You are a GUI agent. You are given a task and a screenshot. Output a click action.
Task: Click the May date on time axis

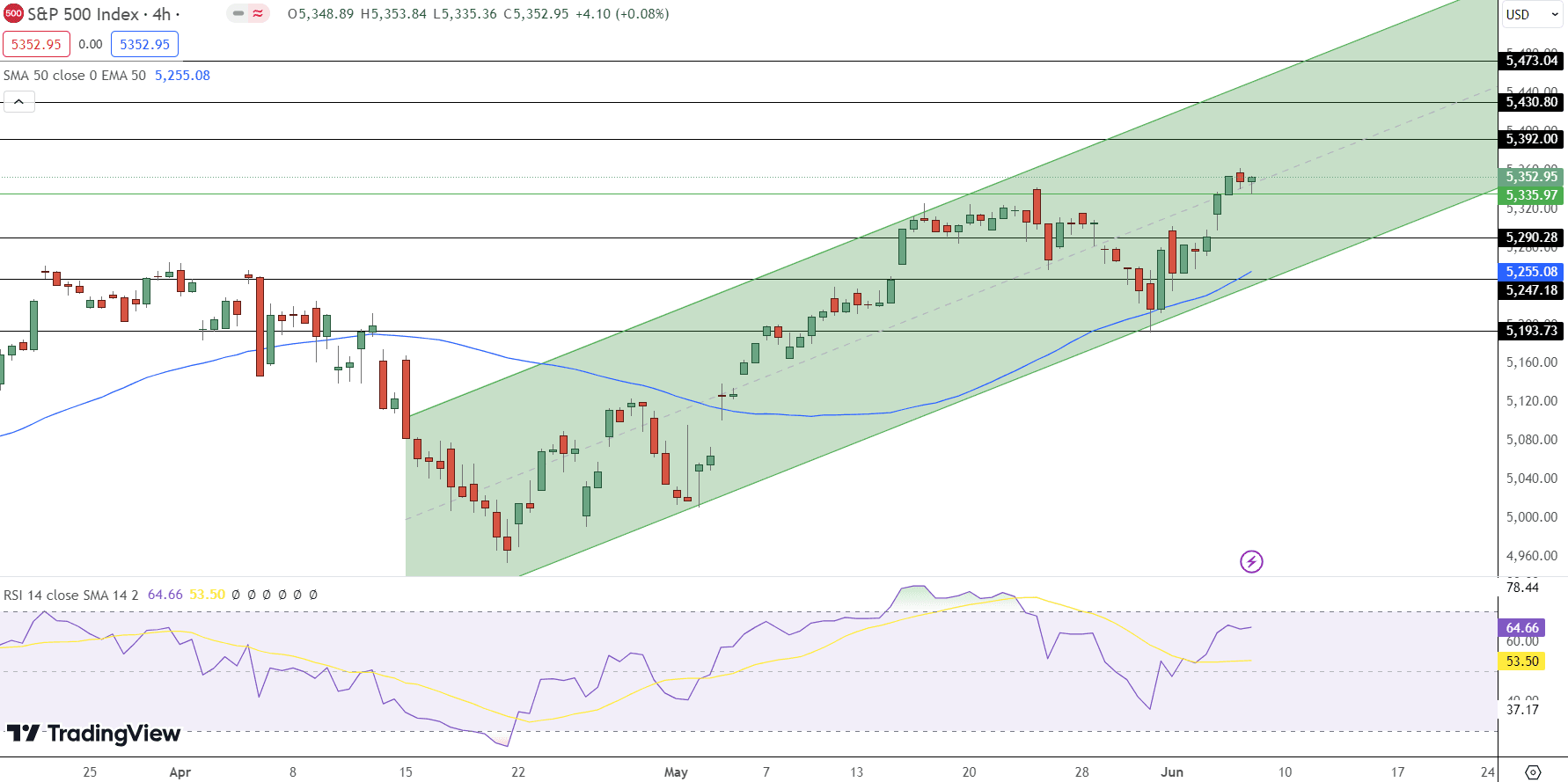[x=676, y=772]
